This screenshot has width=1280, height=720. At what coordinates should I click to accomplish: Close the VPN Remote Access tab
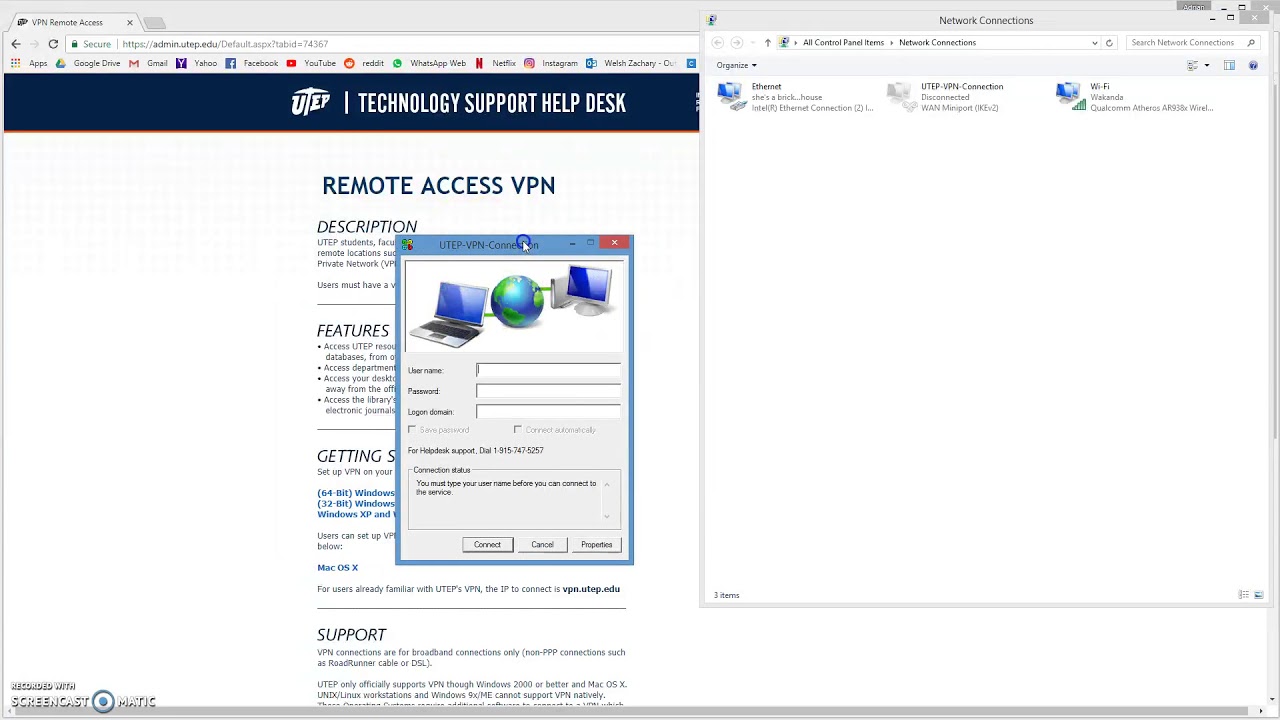click(x=129, y=22)
